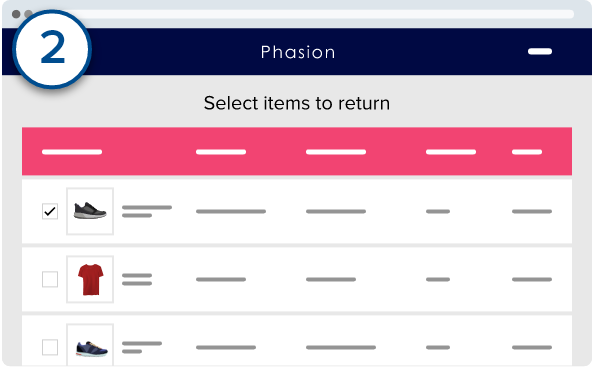
Task: Click the blue sneaker product thumbnail
Action: [90, 345]
